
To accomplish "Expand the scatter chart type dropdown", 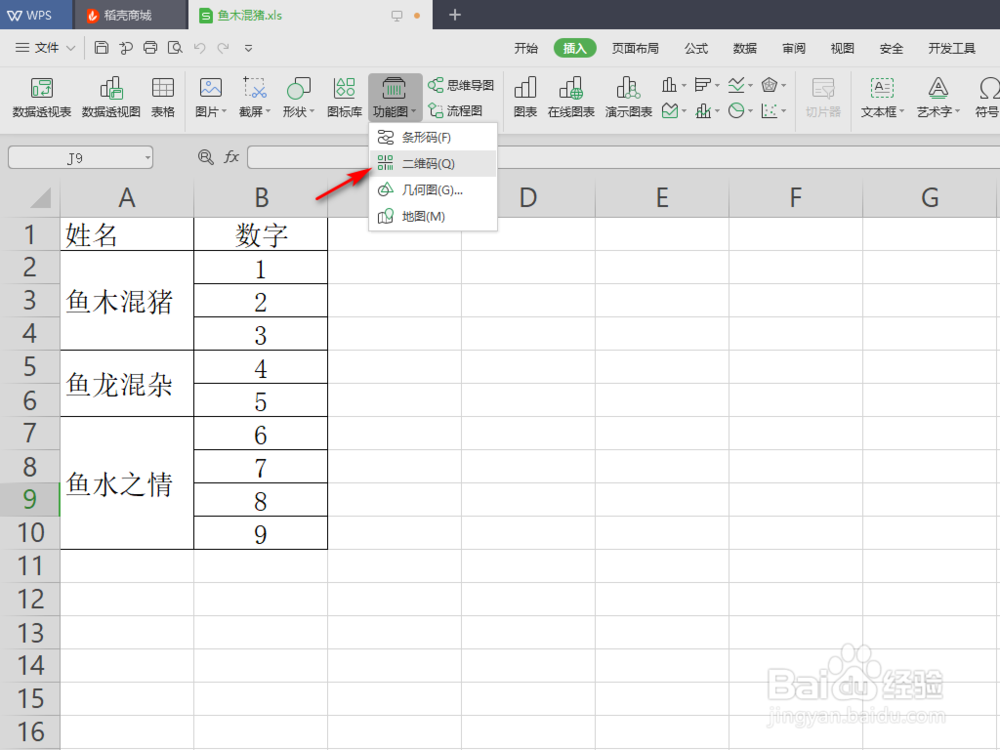I will click(784, 111).
